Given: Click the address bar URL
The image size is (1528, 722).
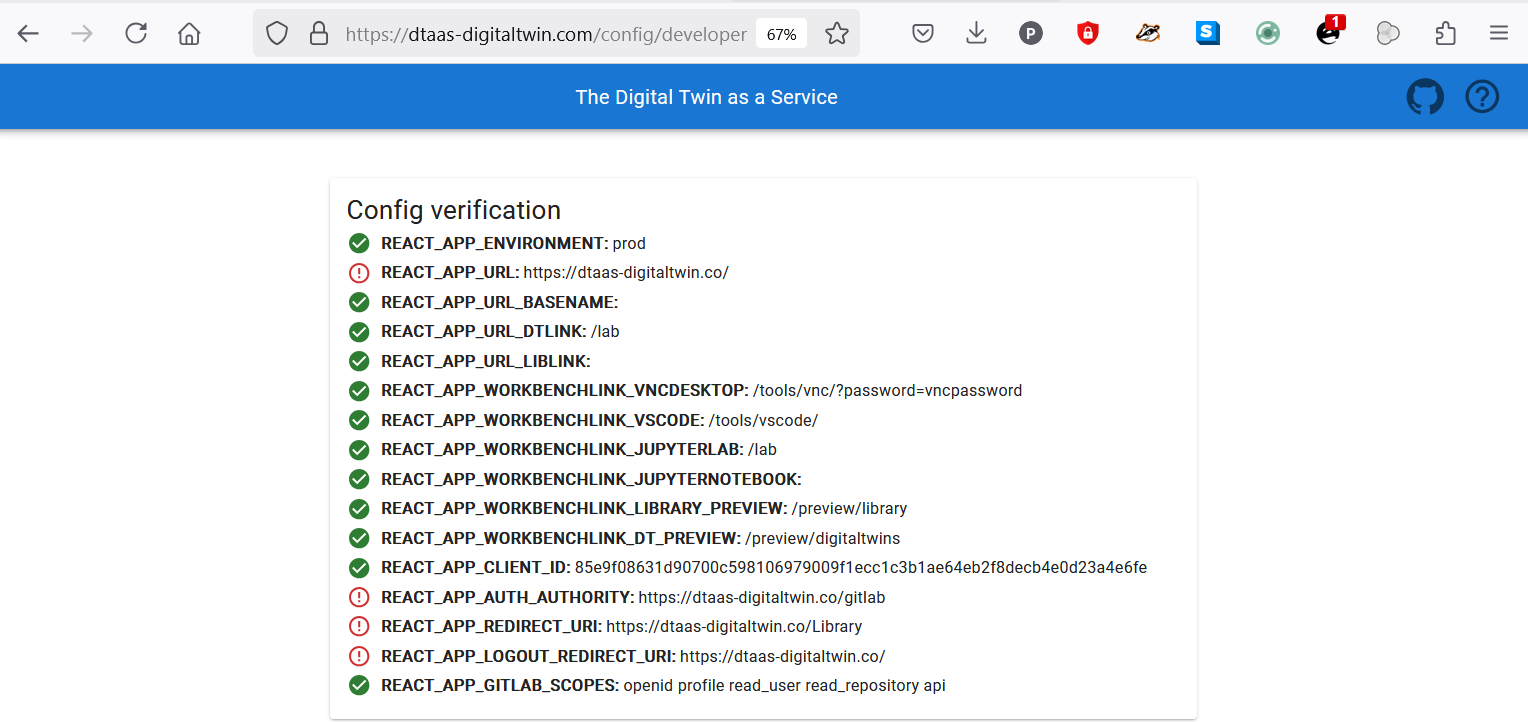Looking at the screenshot, I should (x=545, y=32).
